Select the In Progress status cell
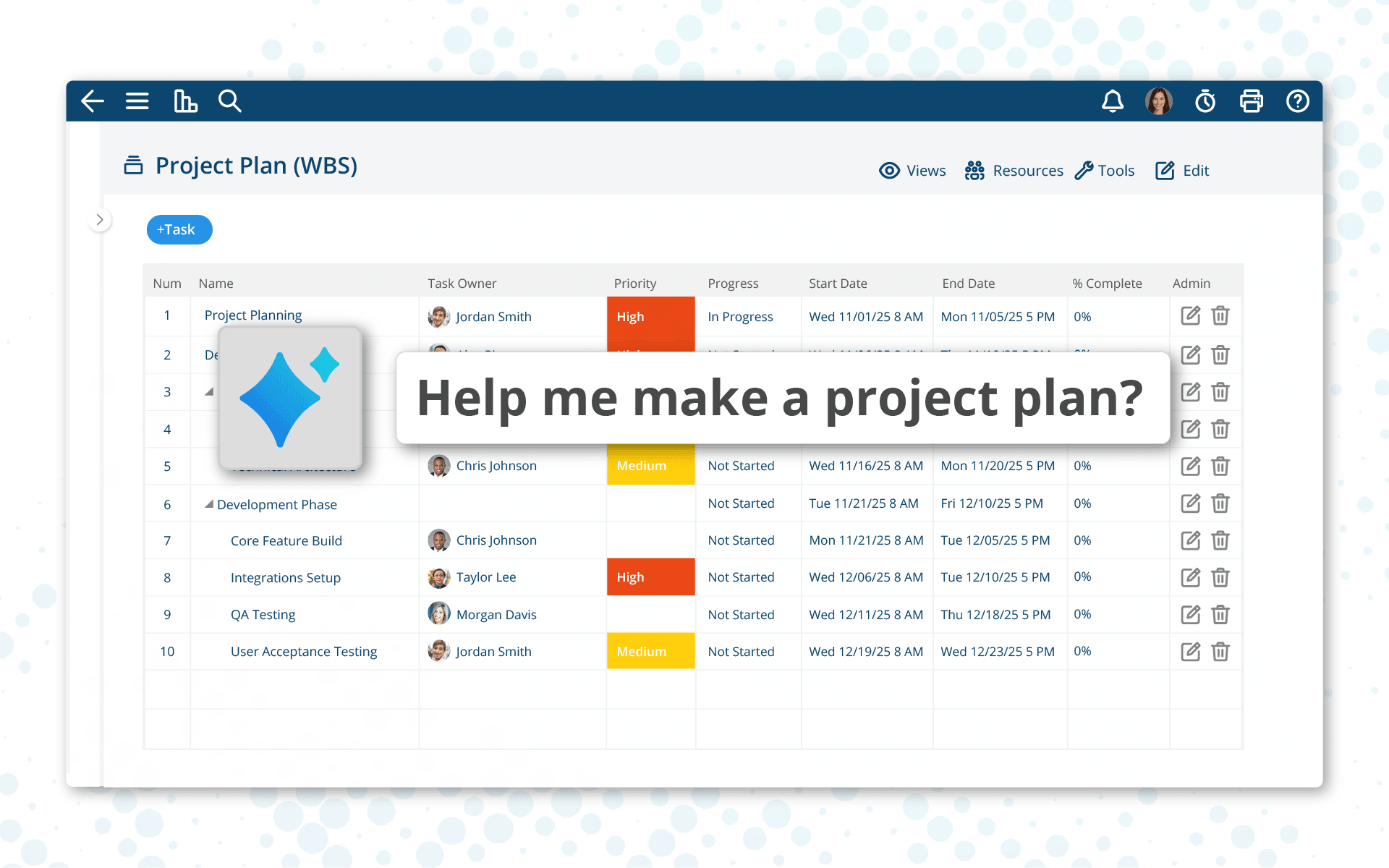The height and width of the screenshot is (868, 1389). (x=741, y=317)
